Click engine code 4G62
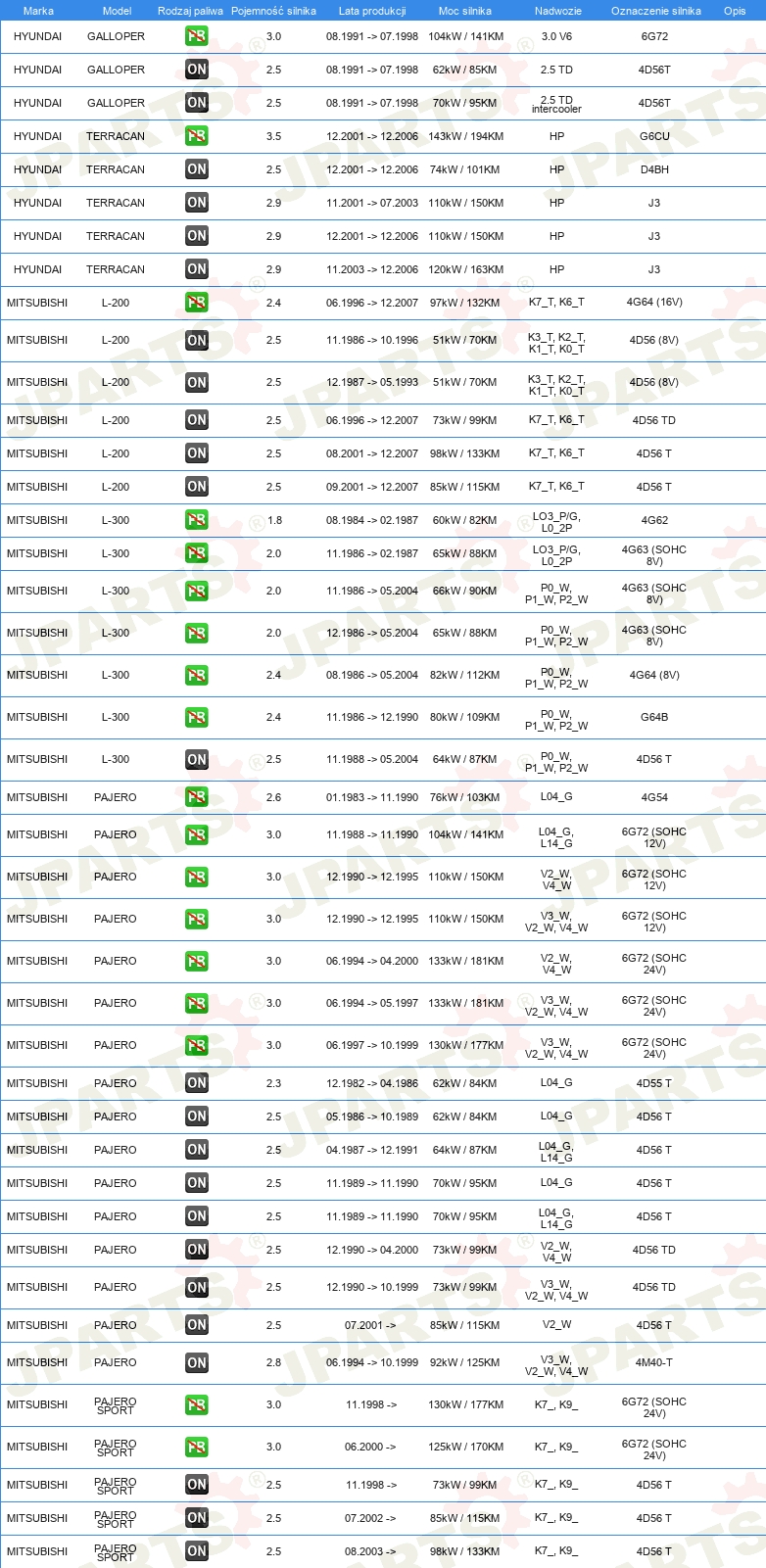 click(654, 520)
